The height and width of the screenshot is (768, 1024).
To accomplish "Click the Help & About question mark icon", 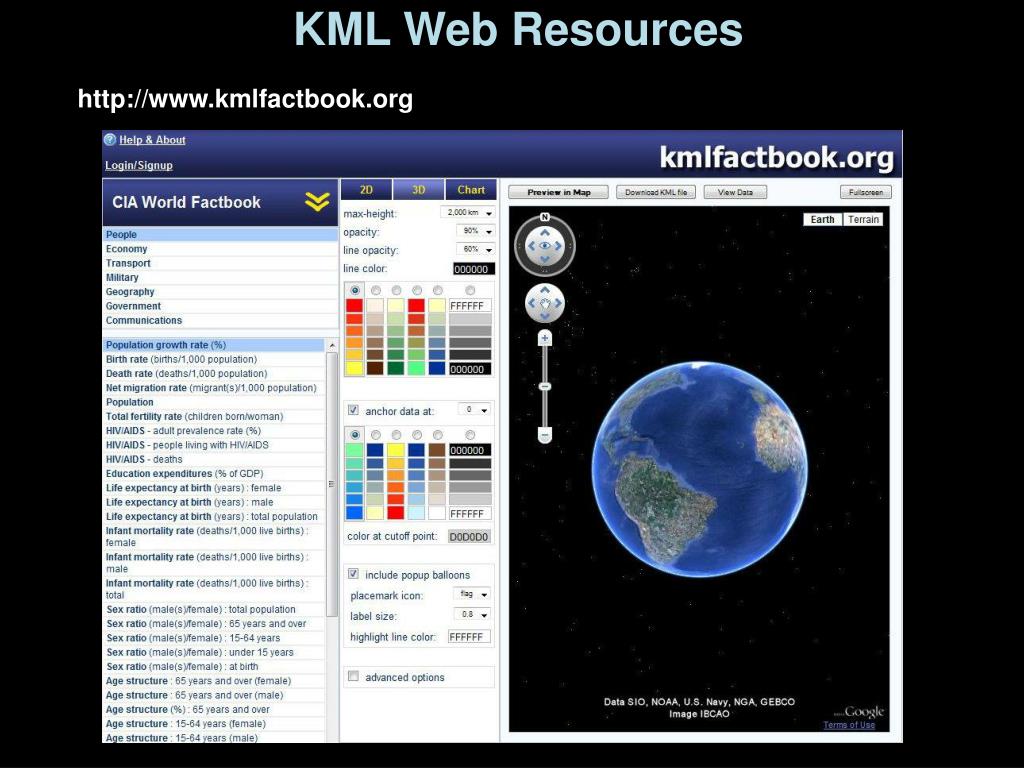I will pos(110,140).
